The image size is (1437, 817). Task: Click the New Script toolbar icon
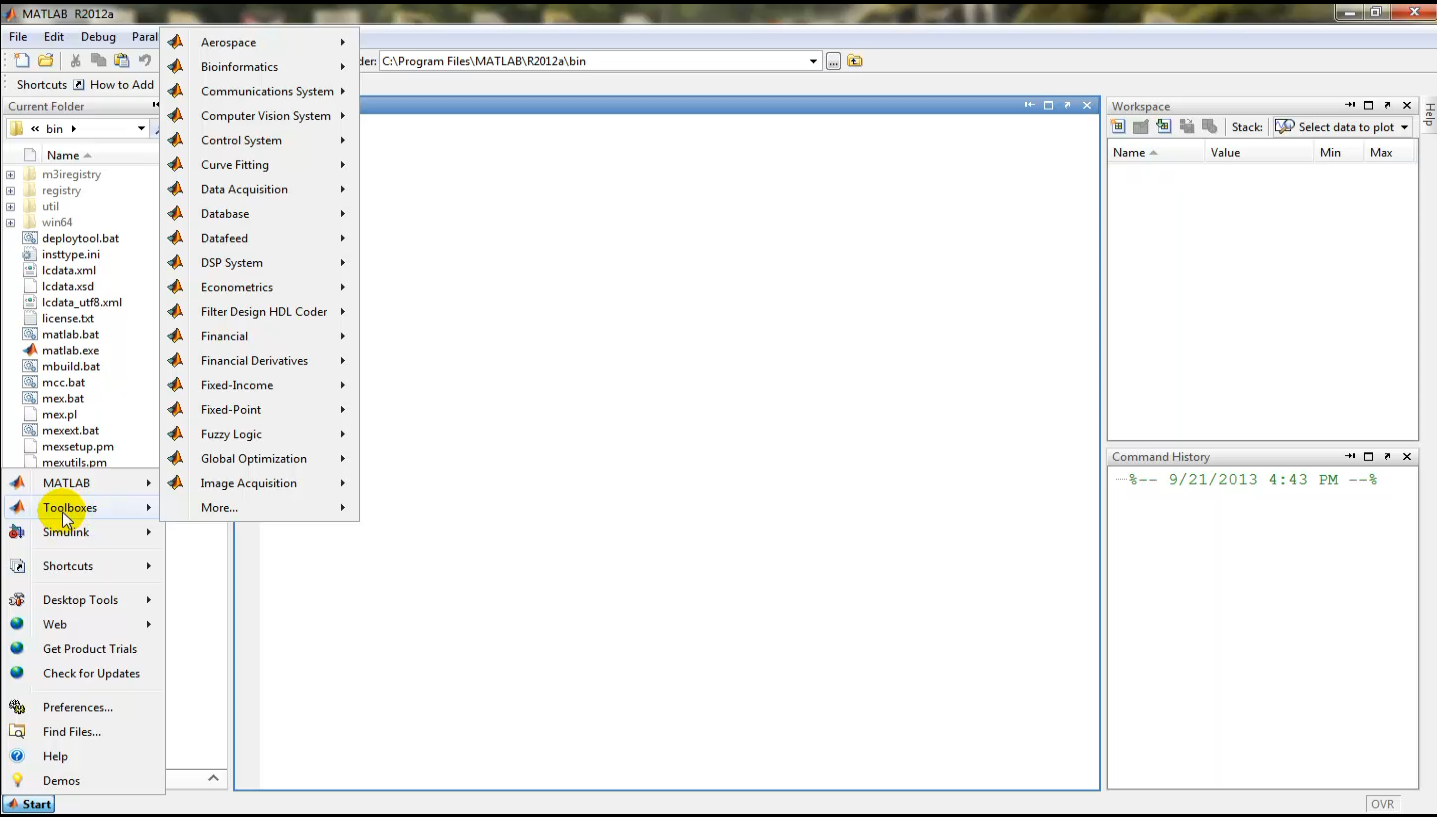coord(22,61)
